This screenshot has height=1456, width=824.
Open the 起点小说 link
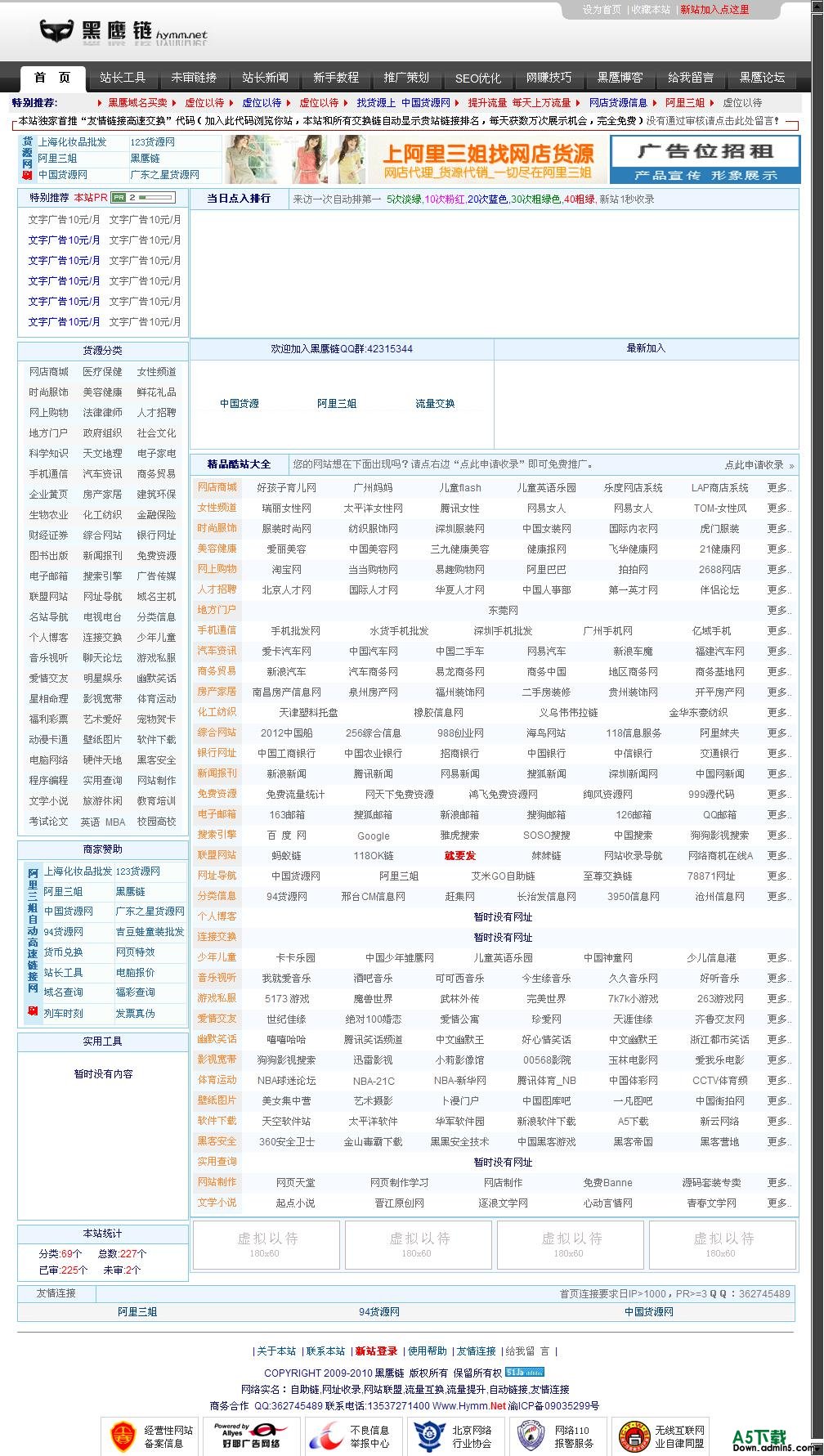[295, 1203]
